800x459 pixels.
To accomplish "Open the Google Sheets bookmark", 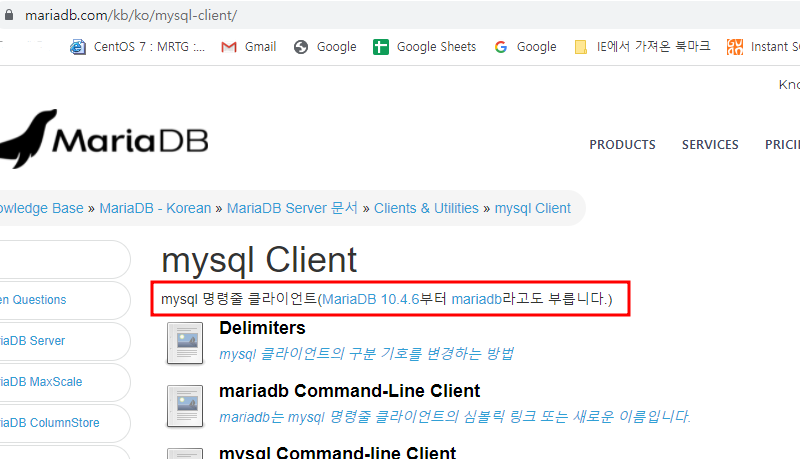I will click(x=424, y=47).
